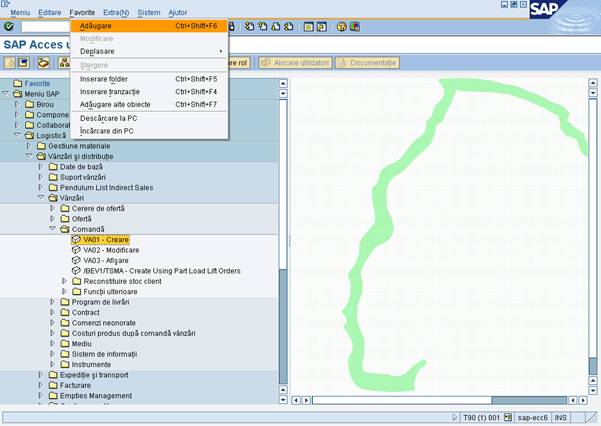601x426 pixels.
Task: Select VA03 - Afişare transaction
Action: pos(106,260)
